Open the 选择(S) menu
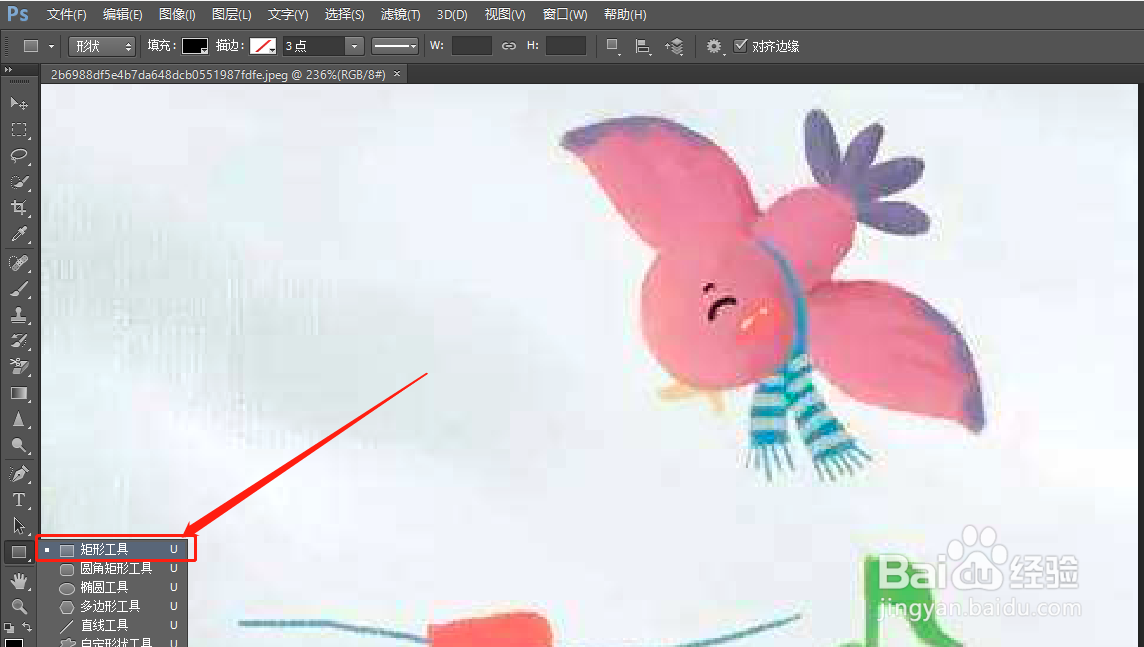 tap(344, 15)
